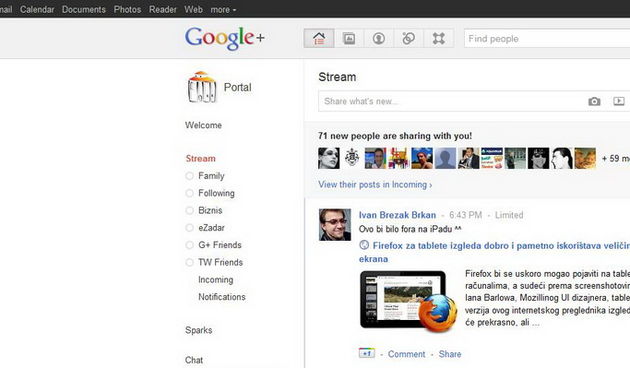Click the default silhouette avatar

click(445, 158)
